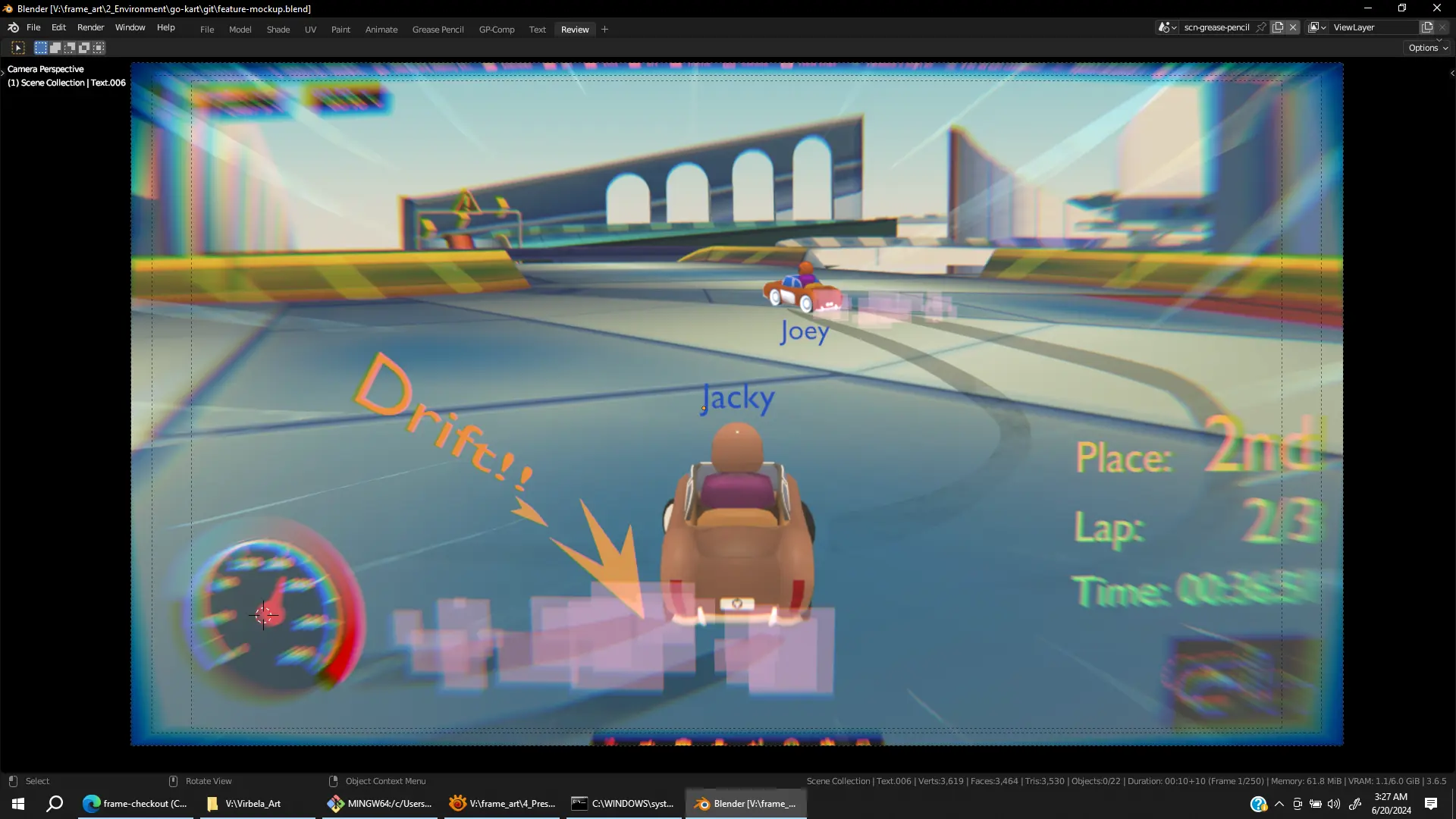This screenshot has width=1456, height=819.
Task: Click add view layer icon beside ViewLayer
Action: pyautogui.click(x=1426, y=27)
